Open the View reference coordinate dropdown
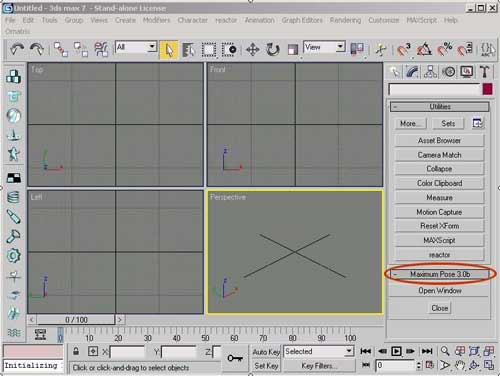 click(324, 47)
